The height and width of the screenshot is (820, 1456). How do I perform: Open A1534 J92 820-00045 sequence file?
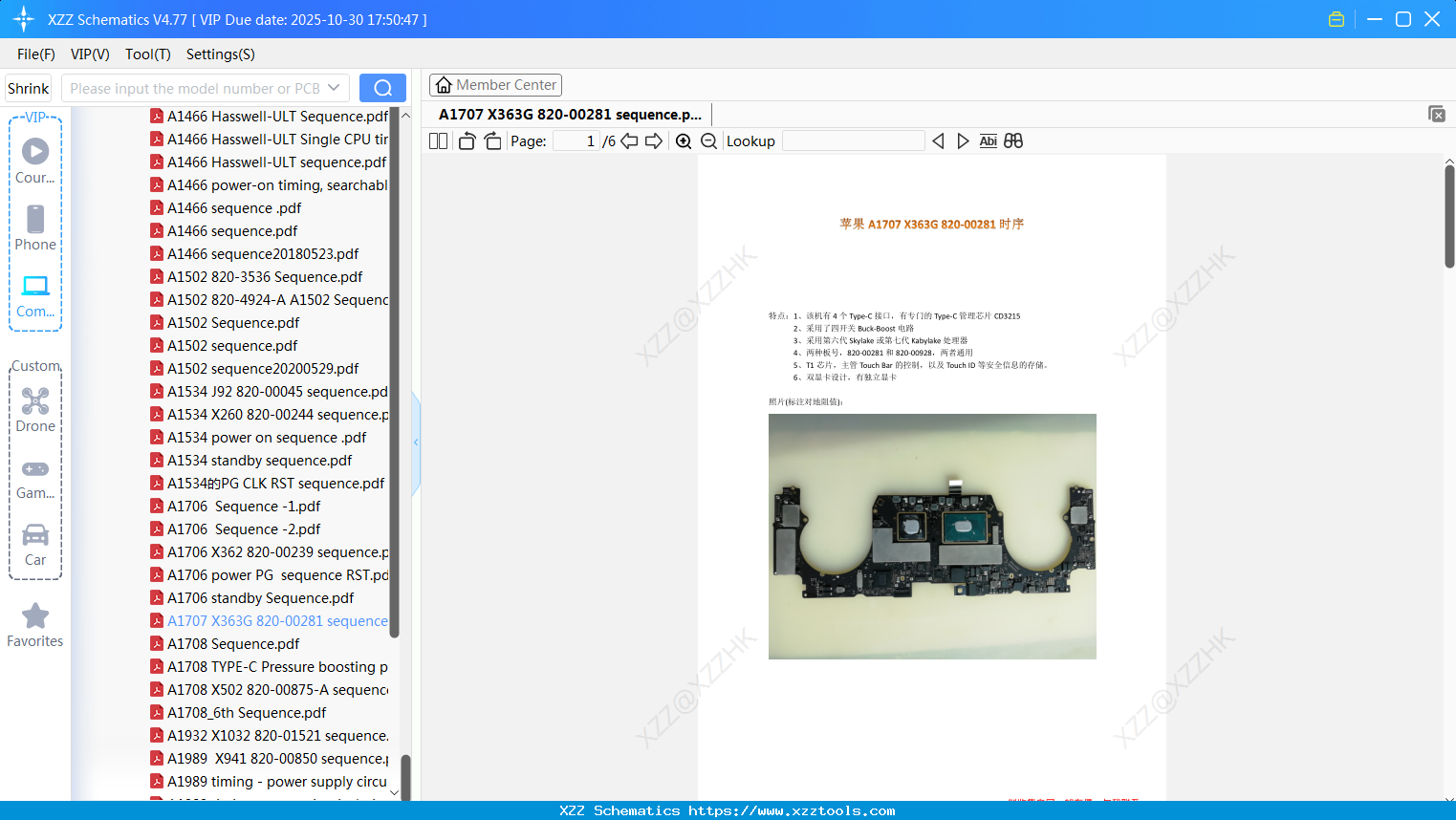pyautogui.click(x=270, y=392)
